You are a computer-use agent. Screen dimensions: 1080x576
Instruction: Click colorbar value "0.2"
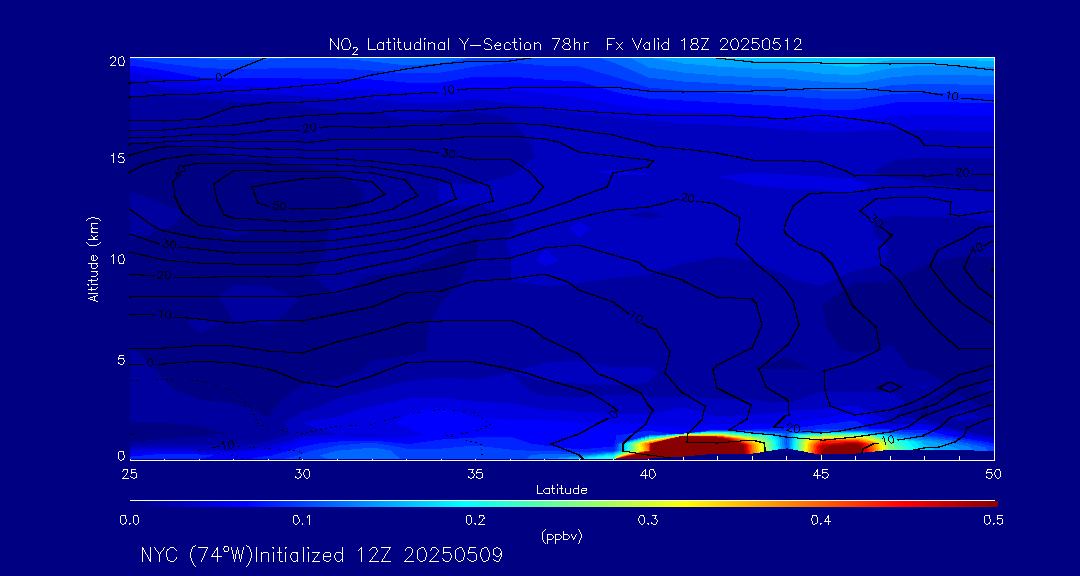(475, 521)
